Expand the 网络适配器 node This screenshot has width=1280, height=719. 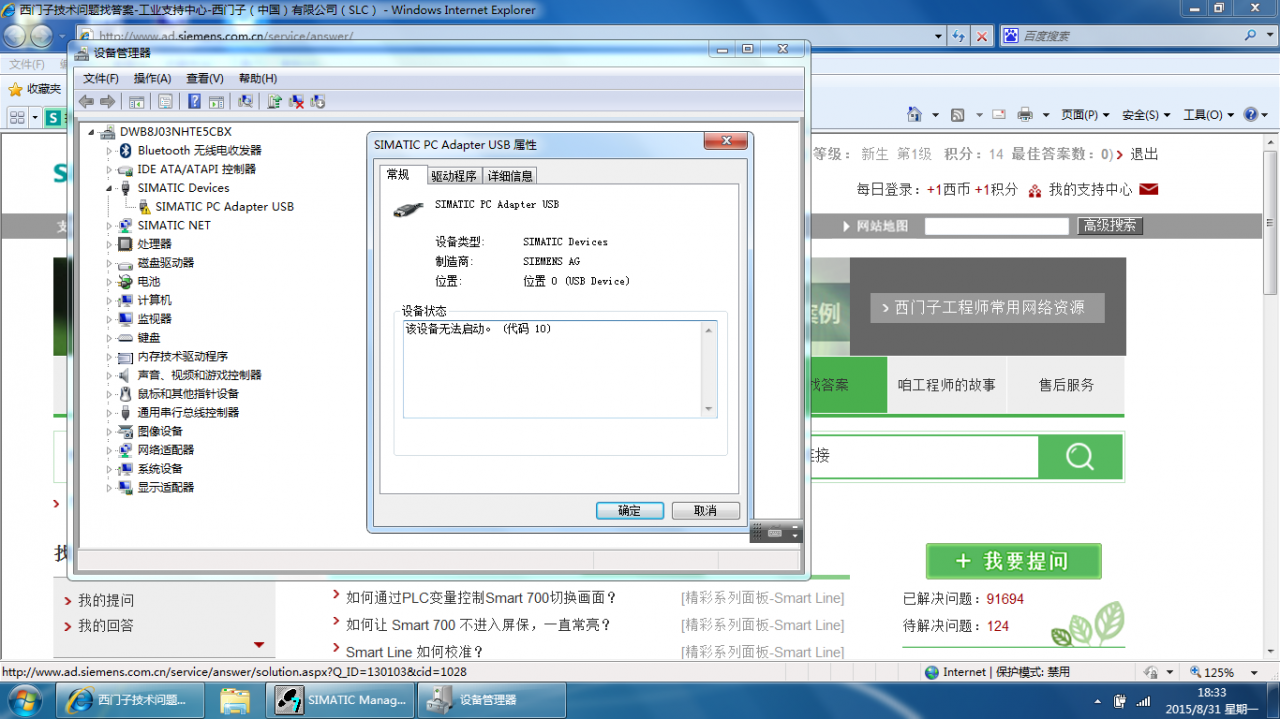tap(110, 451)
